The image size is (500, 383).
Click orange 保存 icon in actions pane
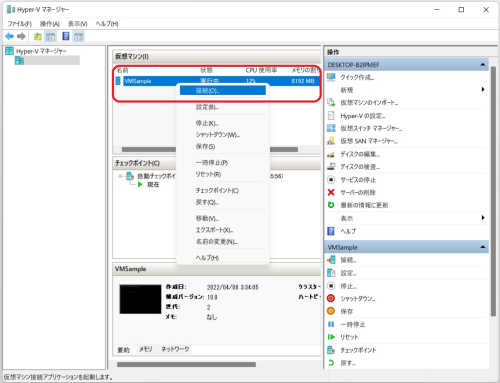click(331, 311)
